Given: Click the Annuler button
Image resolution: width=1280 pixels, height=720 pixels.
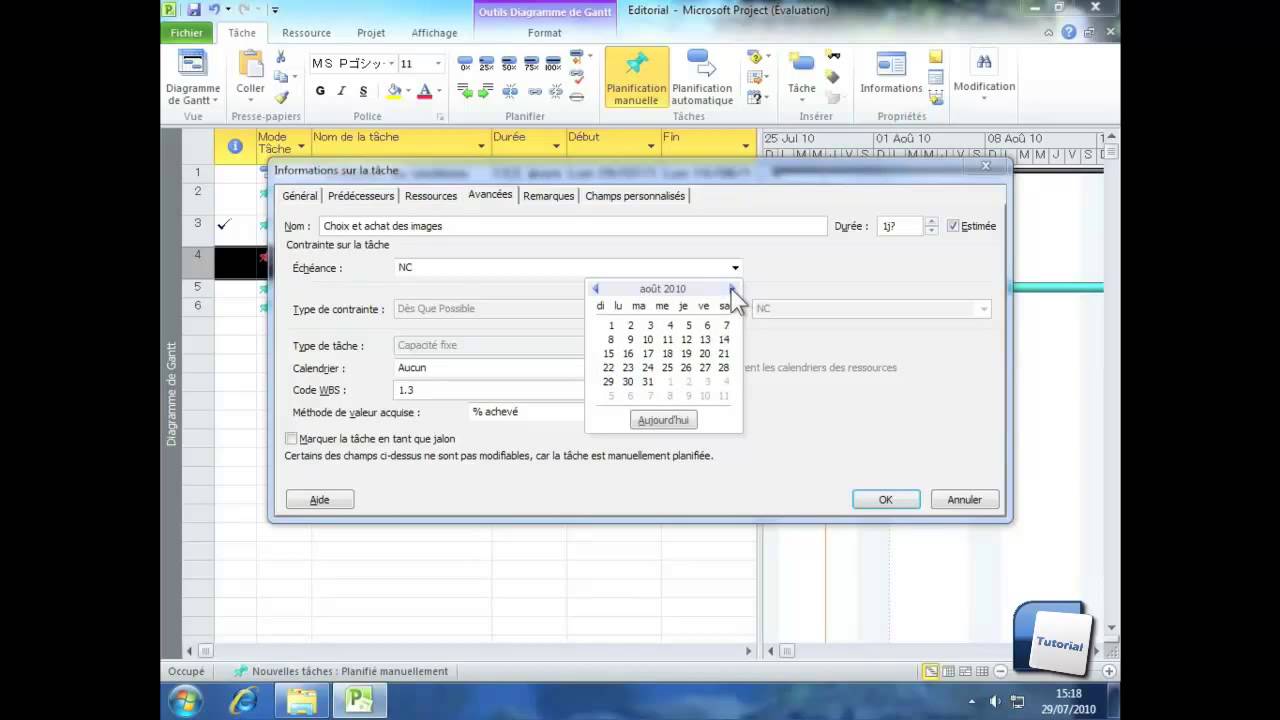Looking at the screenshot, I should coord(965,499).
